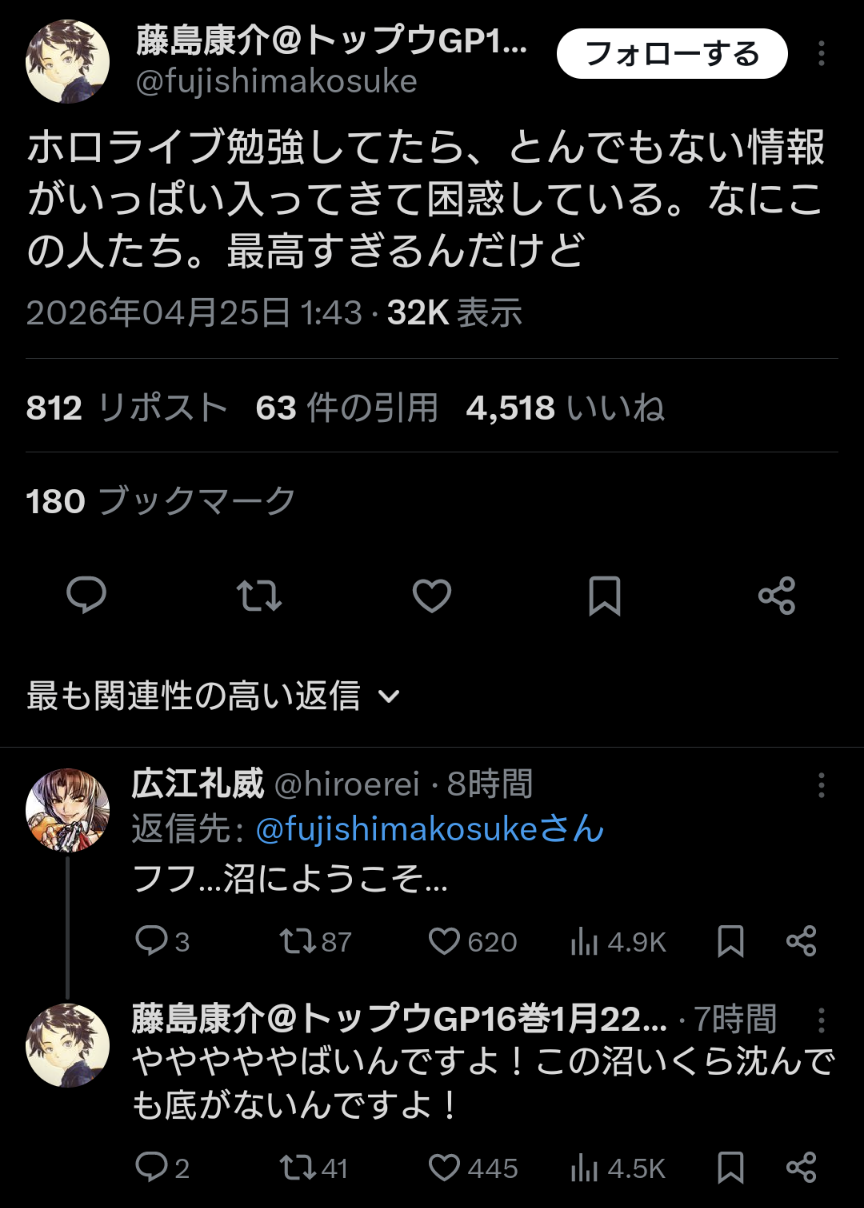View analytics for reply with 4.5K views
Viewport: 864px width, 1208px height.
(x=618, y=1168)
